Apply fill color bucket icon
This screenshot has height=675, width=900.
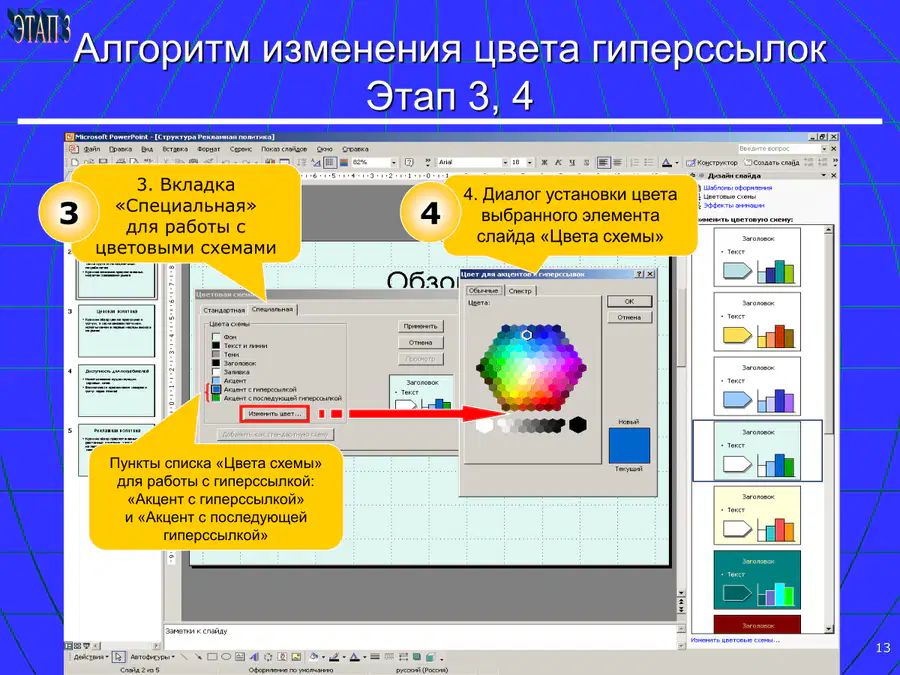(x=314, y=657)
